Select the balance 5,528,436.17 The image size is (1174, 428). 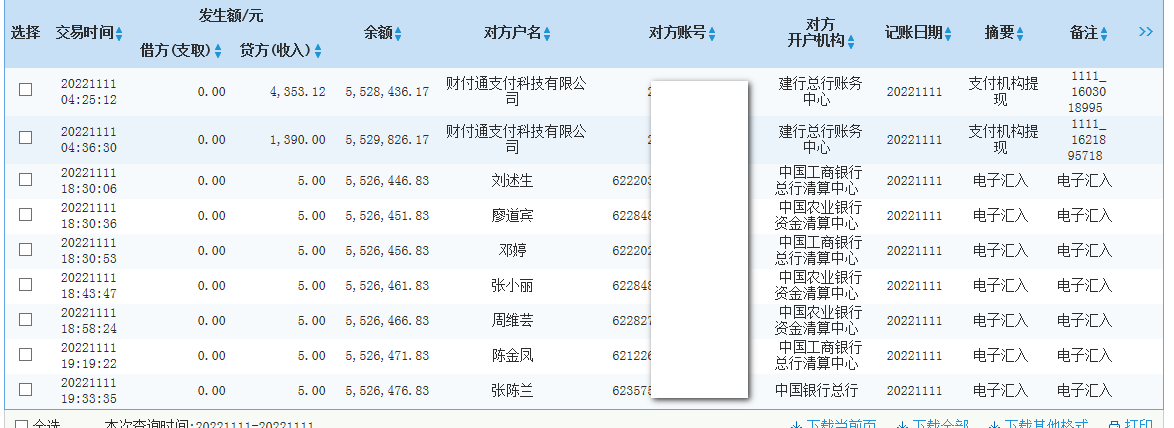click(387, 92)
